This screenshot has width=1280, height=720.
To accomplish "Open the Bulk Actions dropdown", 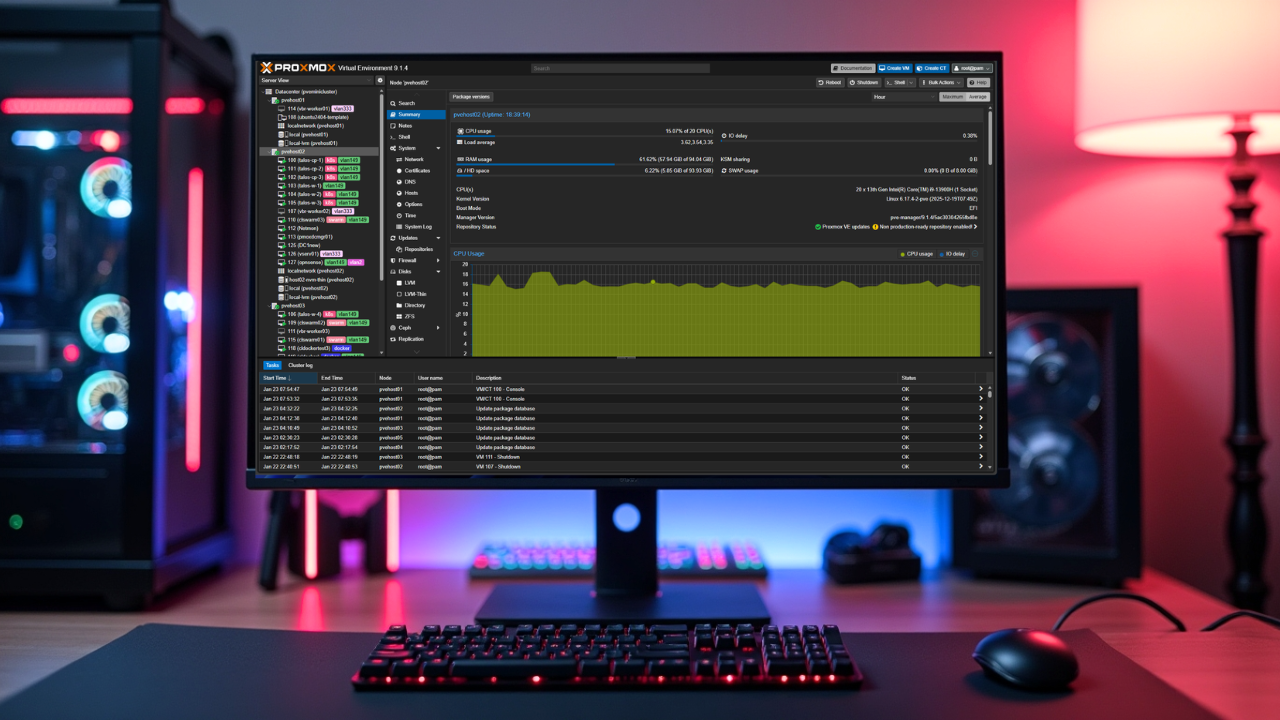I will [x=941, y=82].
